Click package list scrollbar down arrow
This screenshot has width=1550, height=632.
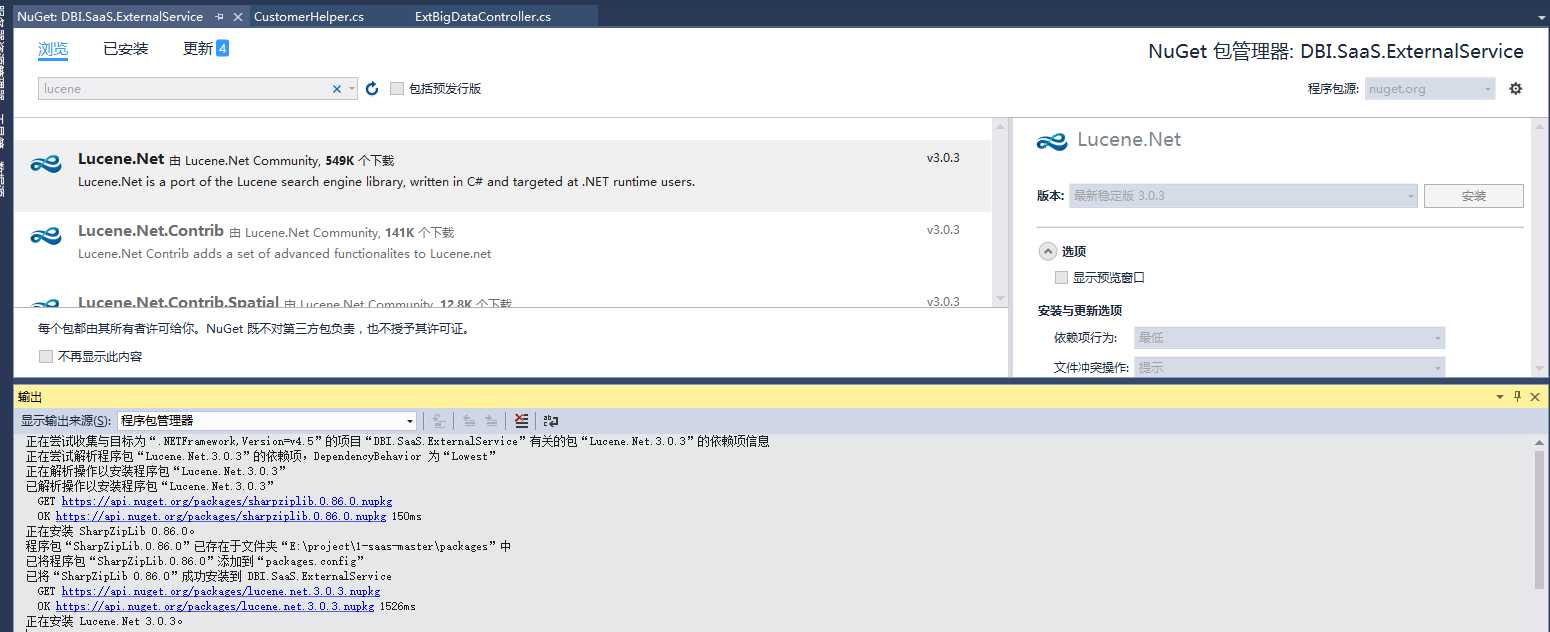click(1000, 298)
